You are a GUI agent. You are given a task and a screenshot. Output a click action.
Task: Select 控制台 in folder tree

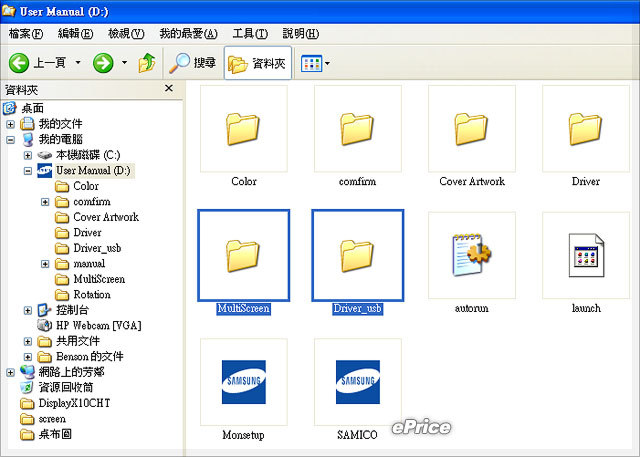coord(72,310)
